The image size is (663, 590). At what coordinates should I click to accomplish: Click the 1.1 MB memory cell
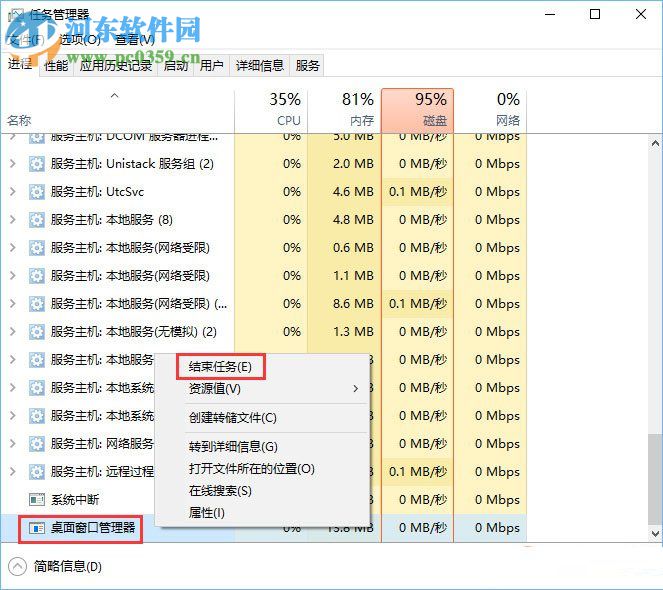pyautogui.click(x=345, y=276)
